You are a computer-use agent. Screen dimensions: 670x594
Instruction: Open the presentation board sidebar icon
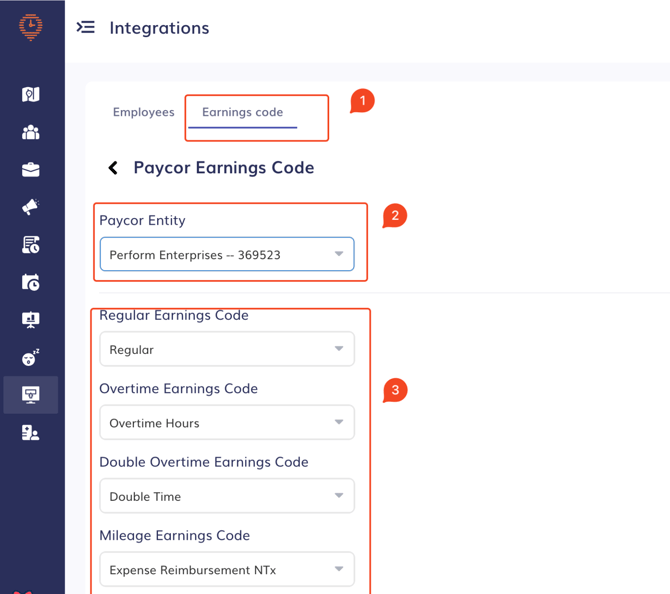pyautogui.click(x=31, y=320)
